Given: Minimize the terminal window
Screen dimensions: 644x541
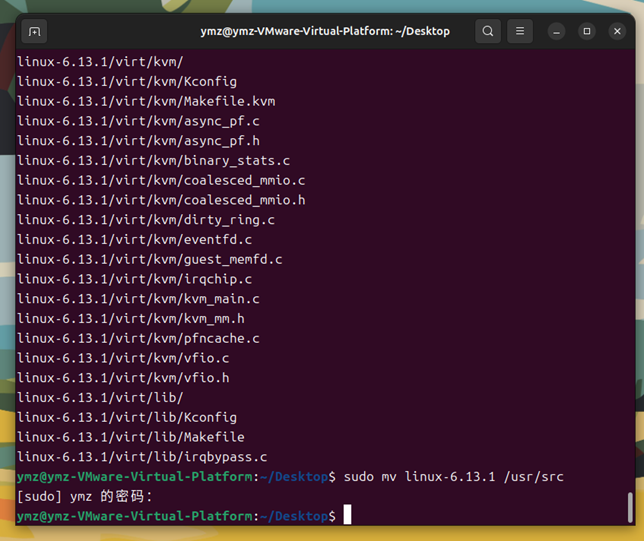Looking at the screenshot, I should click(x=556, y=32).
